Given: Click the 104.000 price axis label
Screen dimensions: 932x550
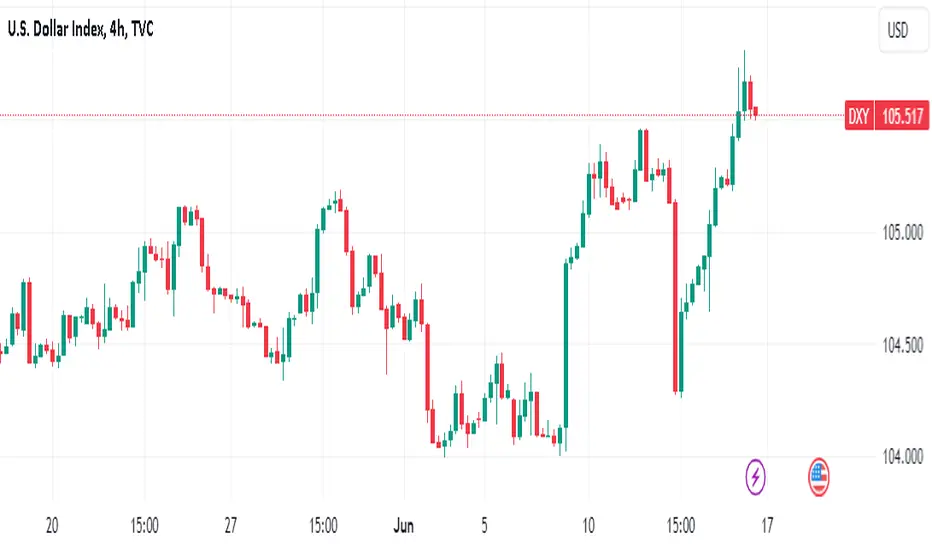Looking at the screenshot, I should click(x=902, y=457).
